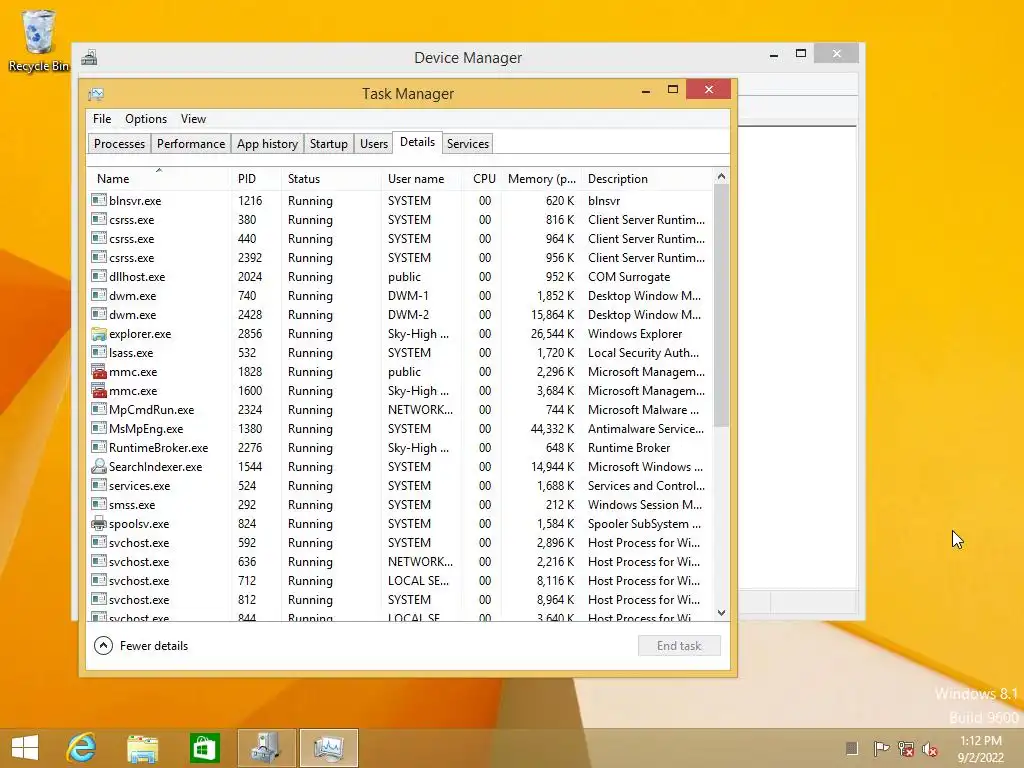The width and height of the screenshot is (1024, 768).
Task: Switch to the App history tab
Action: [x=267, y=144]
